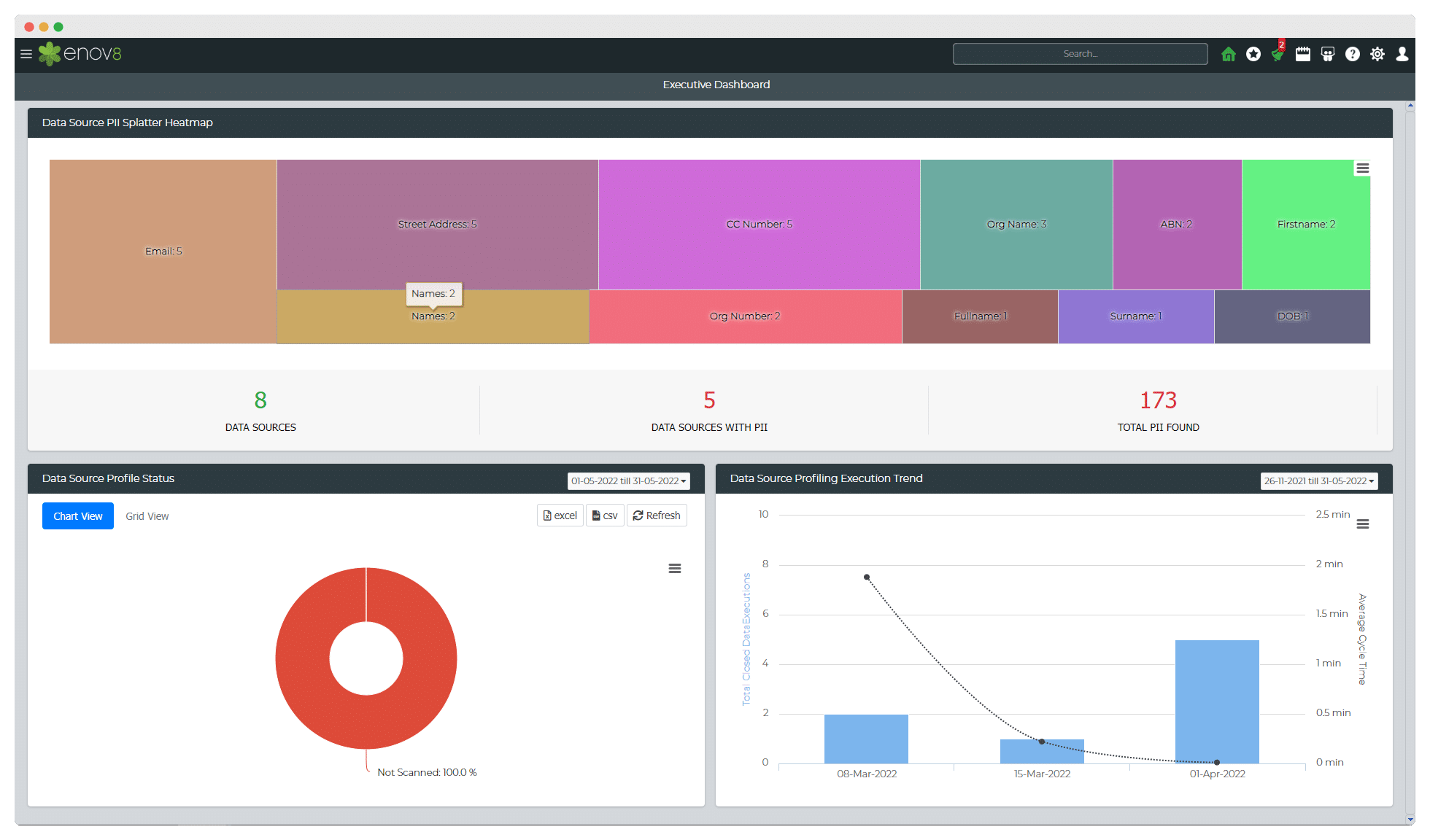
Task: Select the Email: 5 heatmap tile
Action: [x=163, y=252]
